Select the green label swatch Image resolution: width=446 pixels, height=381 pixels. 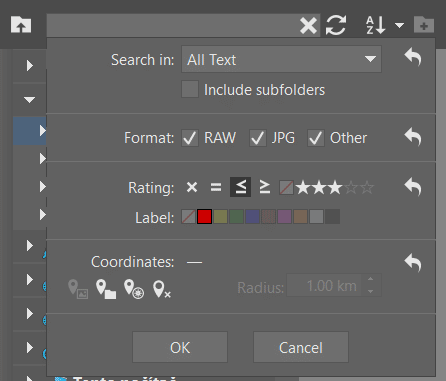[x=236, y=217]
